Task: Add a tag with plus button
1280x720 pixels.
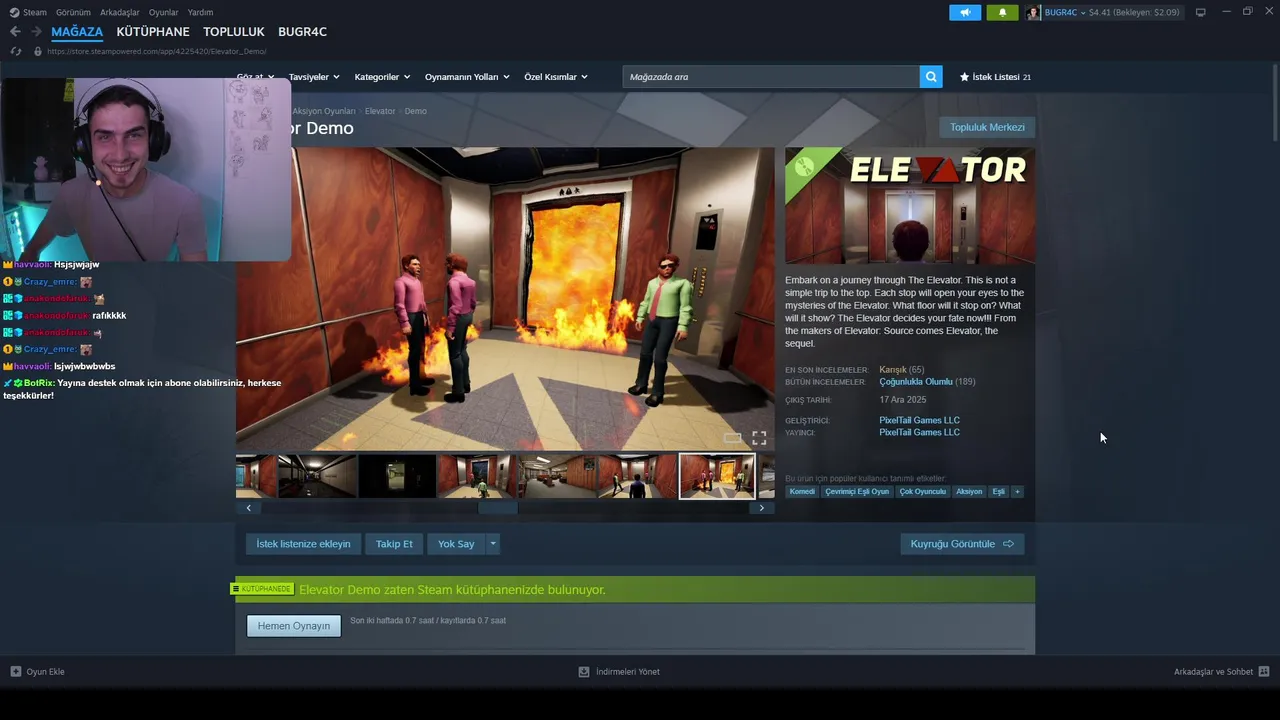Action: 1017,491
